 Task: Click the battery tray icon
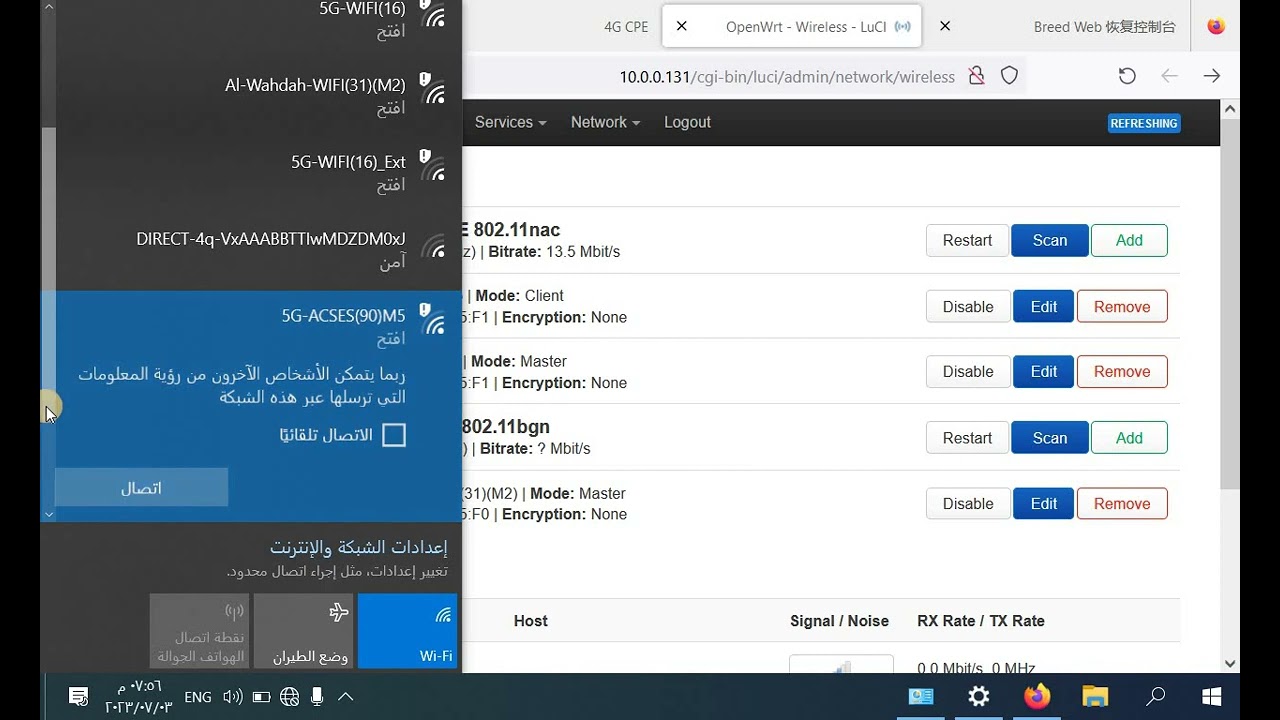pos(261,697)
